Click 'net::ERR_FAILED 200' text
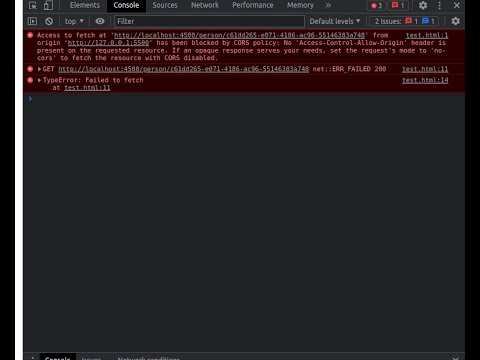Image resolution: width=480 pixels, height=360 pixels. point(349,69)
